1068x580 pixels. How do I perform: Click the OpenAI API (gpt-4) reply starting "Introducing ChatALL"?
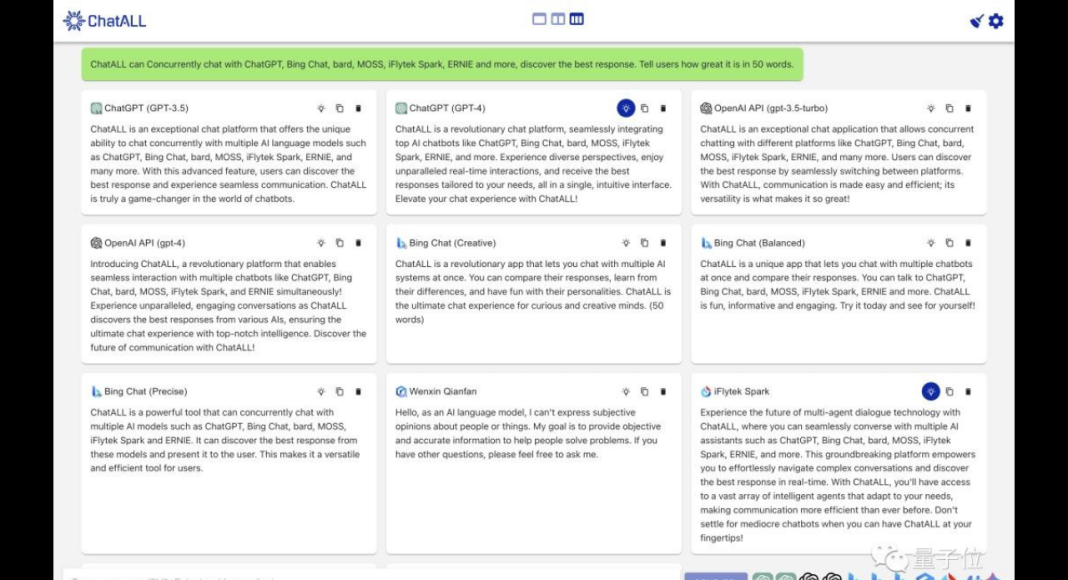click(x=228, y=306)
